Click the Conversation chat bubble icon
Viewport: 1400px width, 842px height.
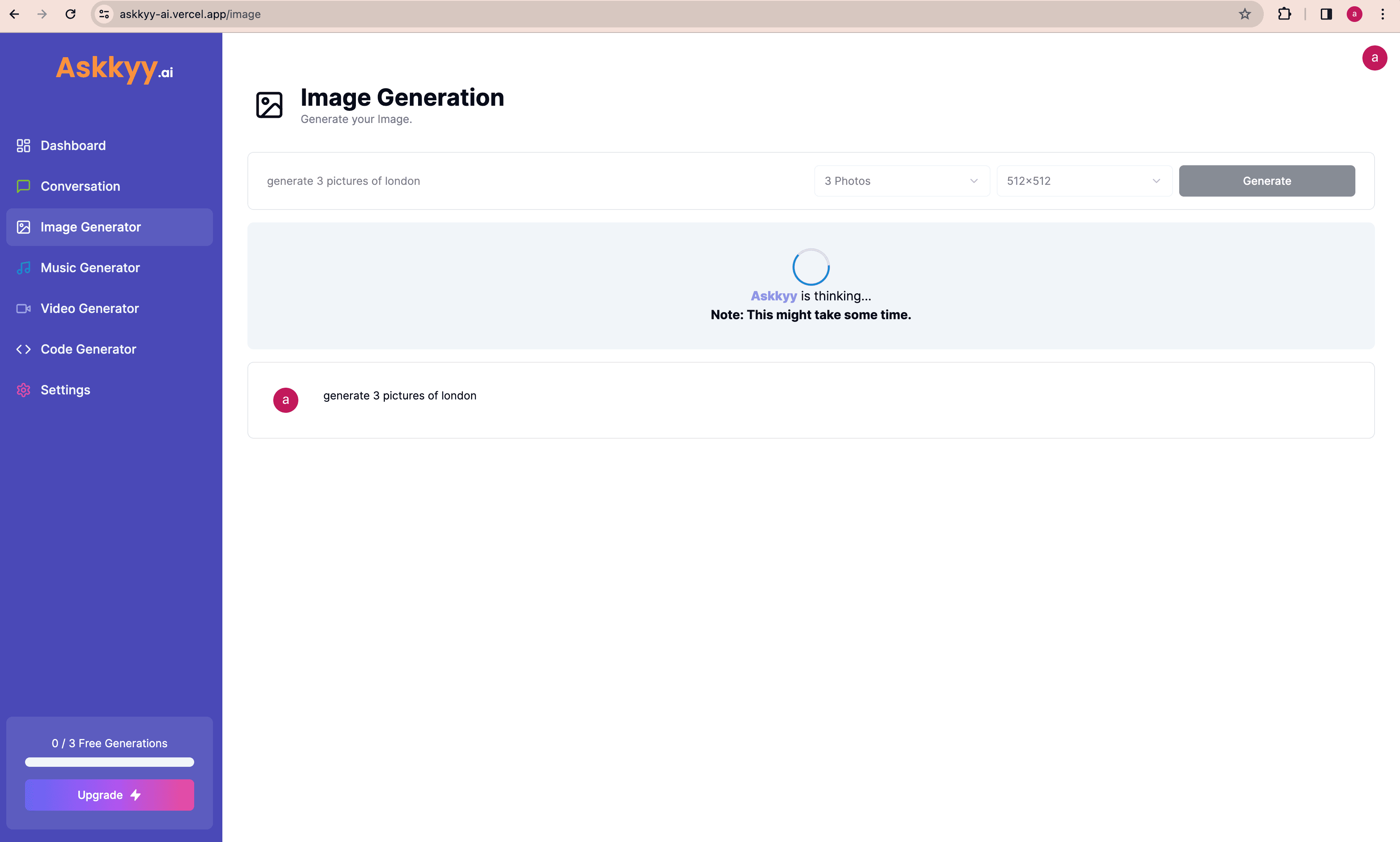pyautogui.click(x=23, y=186)
